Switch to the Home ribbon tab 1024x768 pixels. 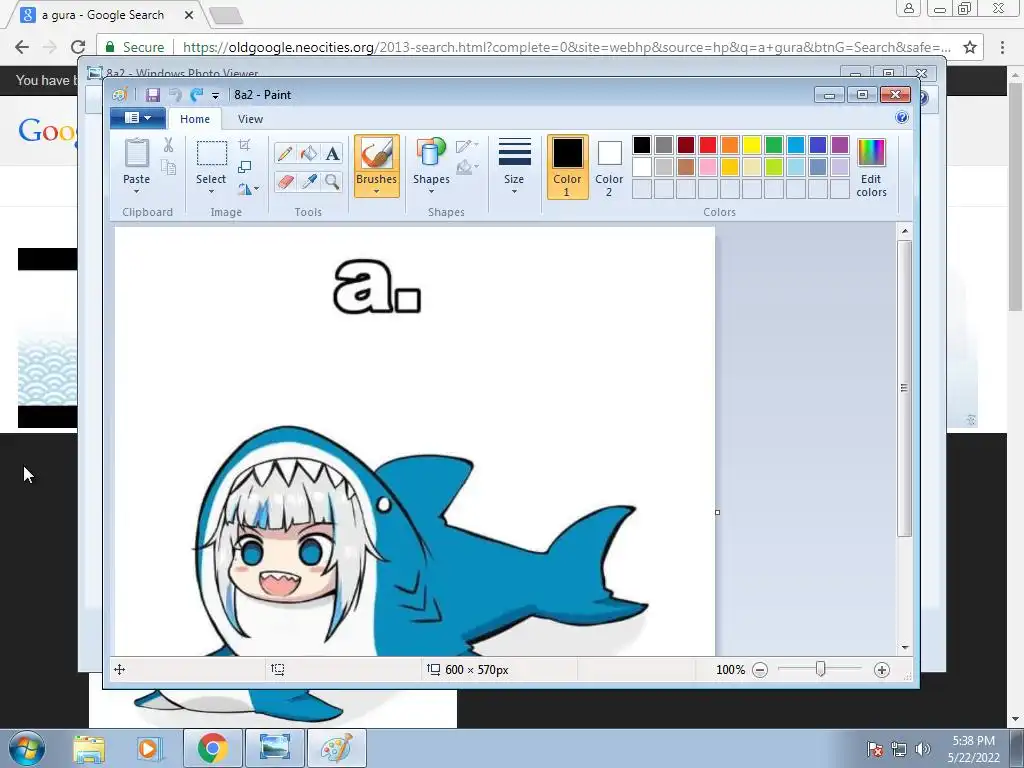coord(195,119)
